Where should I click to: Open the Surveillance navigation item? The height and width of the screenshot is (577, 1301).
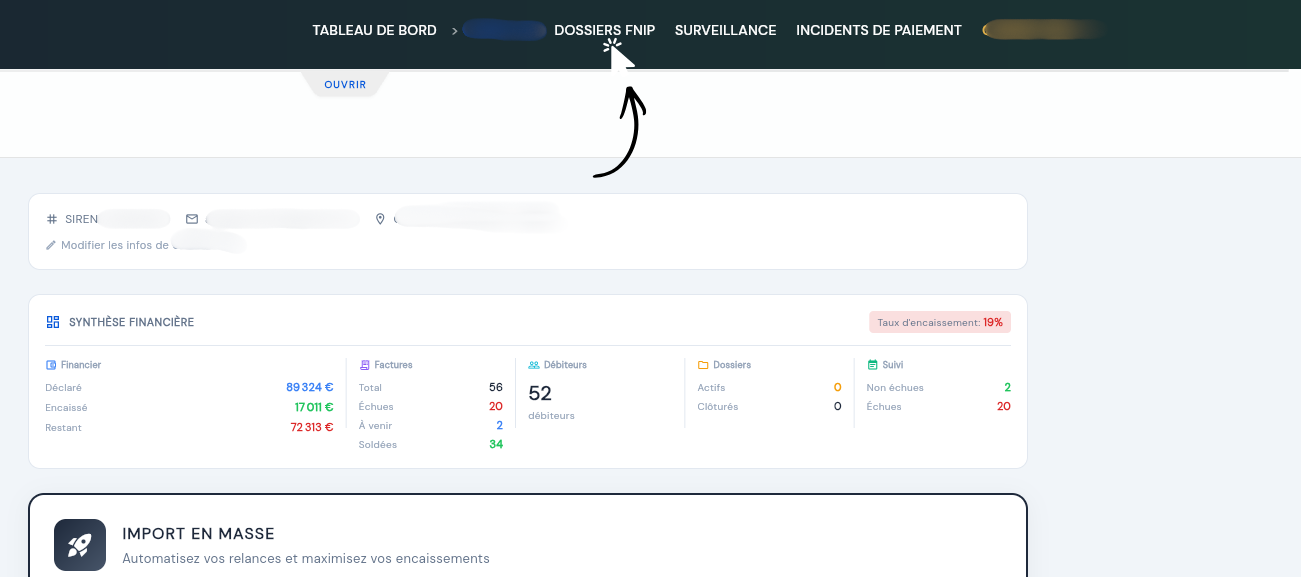(x=725, y=31)
